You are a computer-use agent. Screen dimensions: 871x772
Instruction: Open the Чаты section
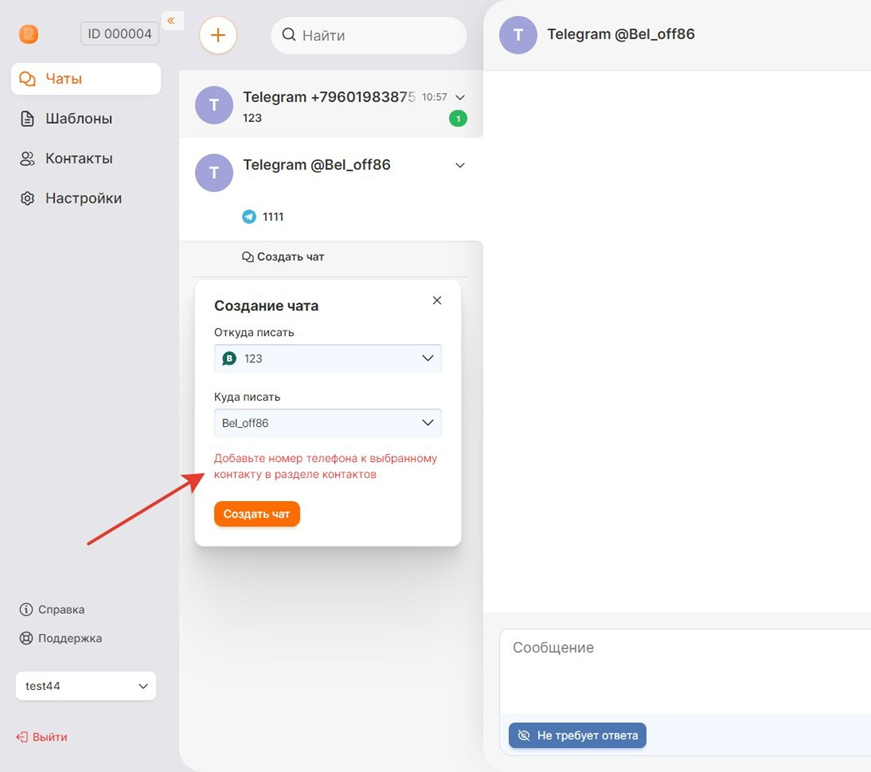point(86,79)
